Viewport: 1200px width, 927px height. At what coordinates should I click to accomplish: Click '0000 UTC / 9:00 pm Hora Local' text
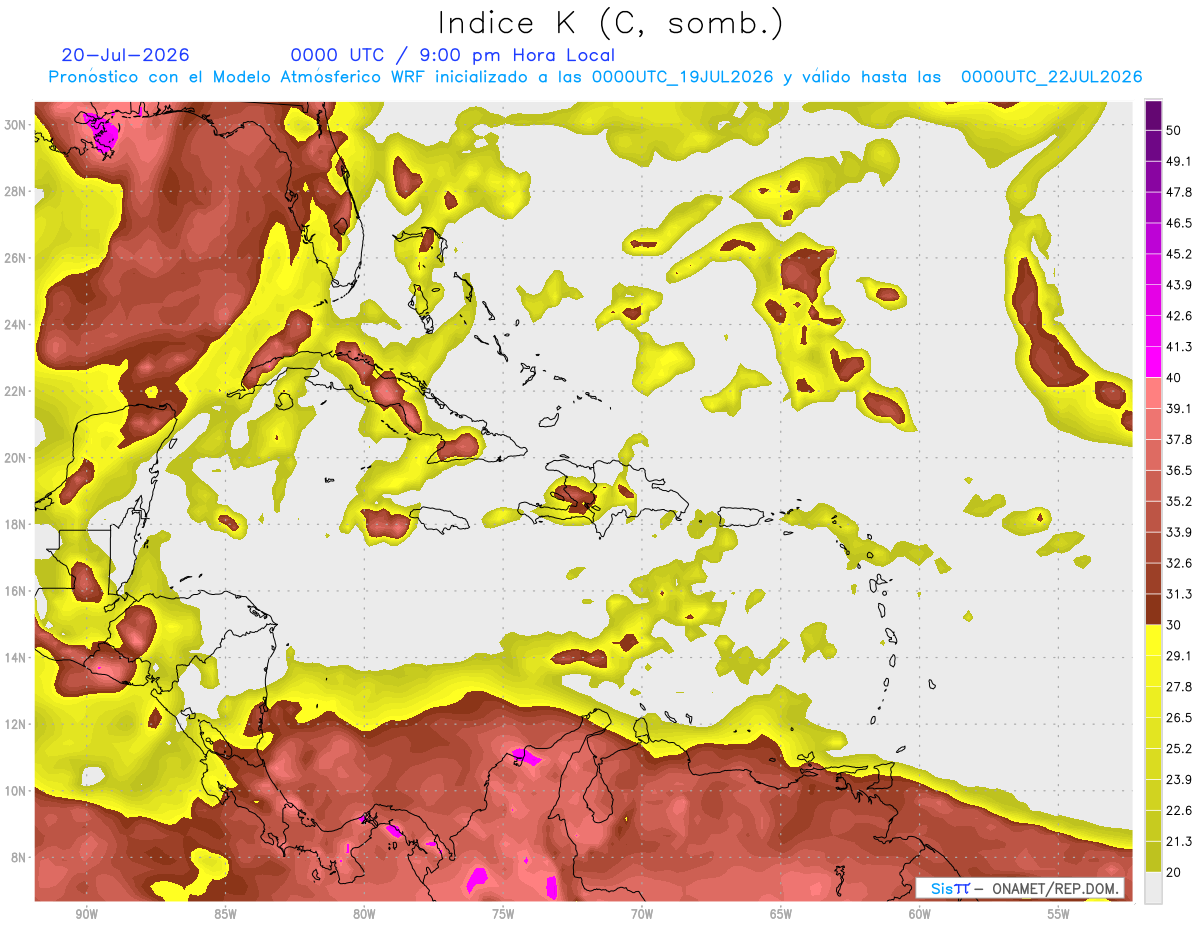tap(452, 55)
